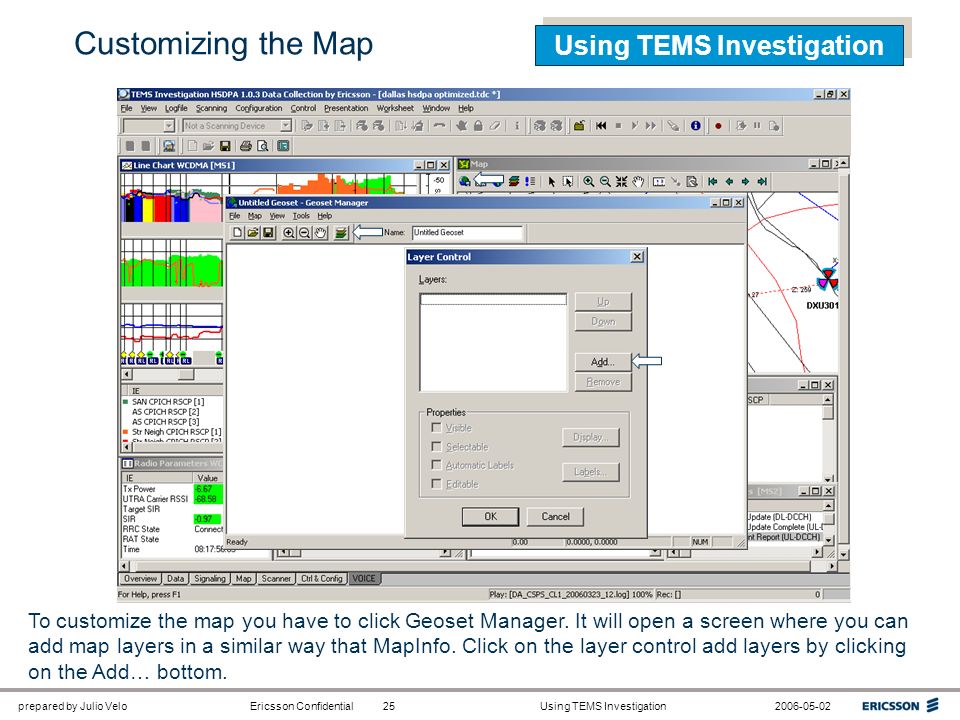Click Line Chart horizontal scrollbar left arrow
This screenshot has width=960, height=720.
(x=127, y=374)
